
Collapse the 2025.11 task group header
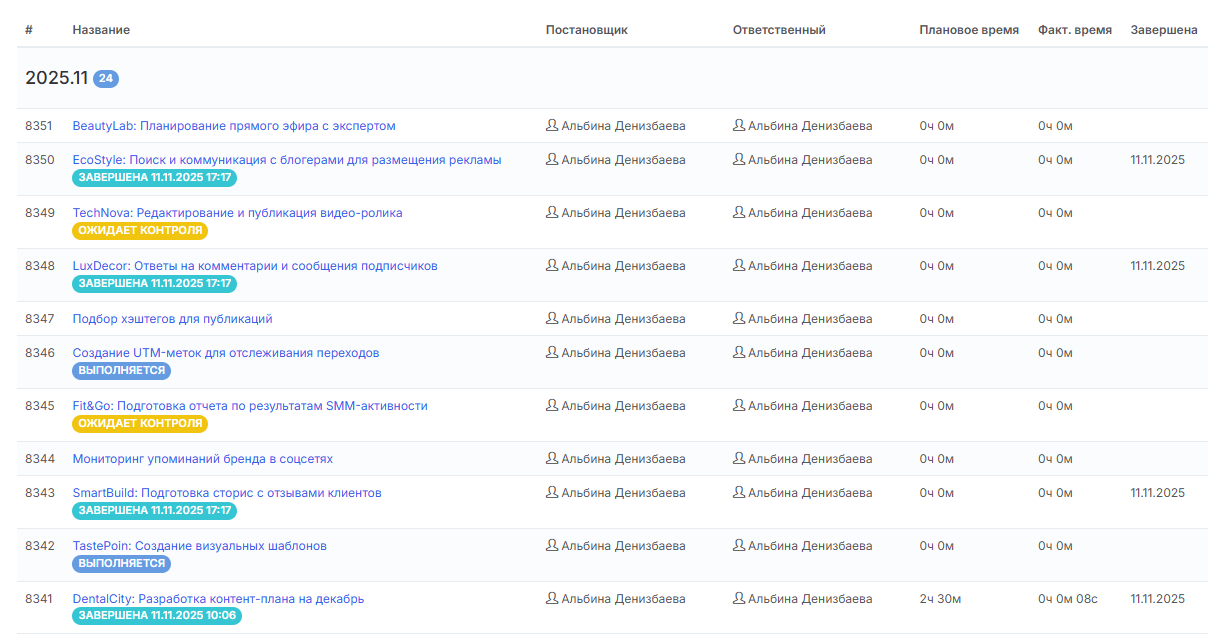[x=56, y=78]
